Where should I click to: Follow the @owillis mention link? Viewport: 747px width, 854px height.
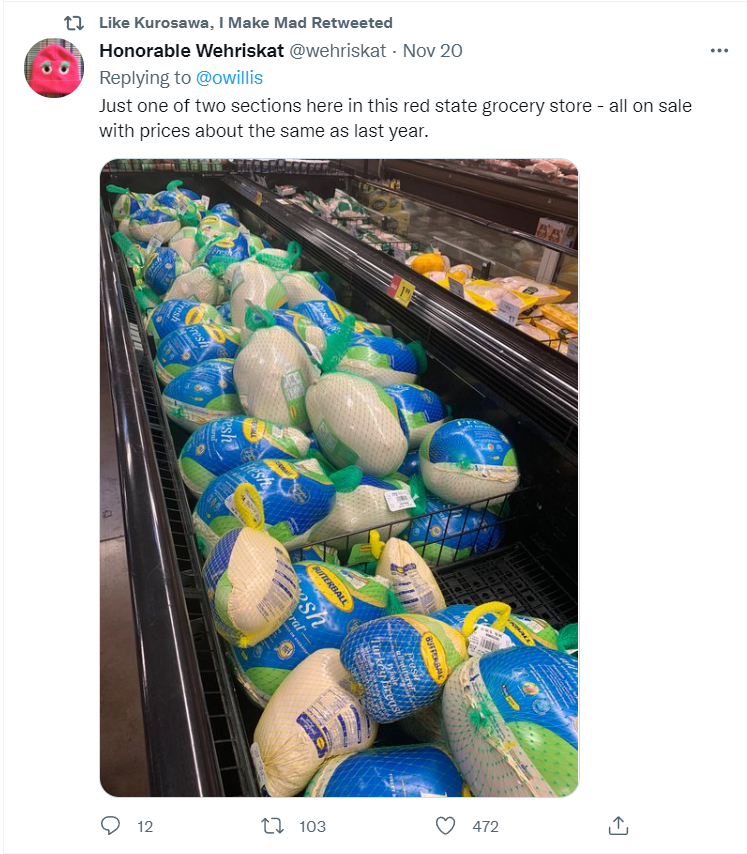229,78
